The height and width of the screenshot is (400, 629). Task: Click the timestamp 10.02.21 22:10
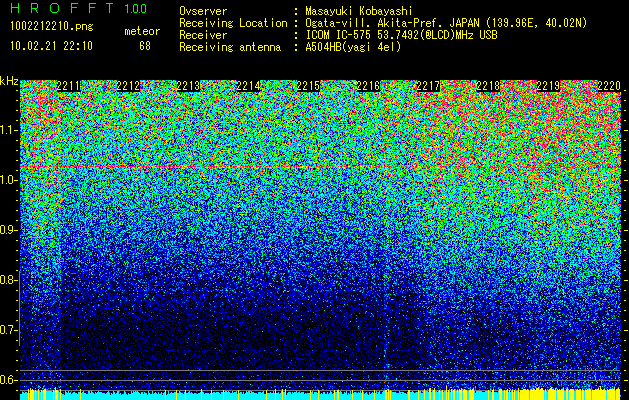(x=52, y=46)
